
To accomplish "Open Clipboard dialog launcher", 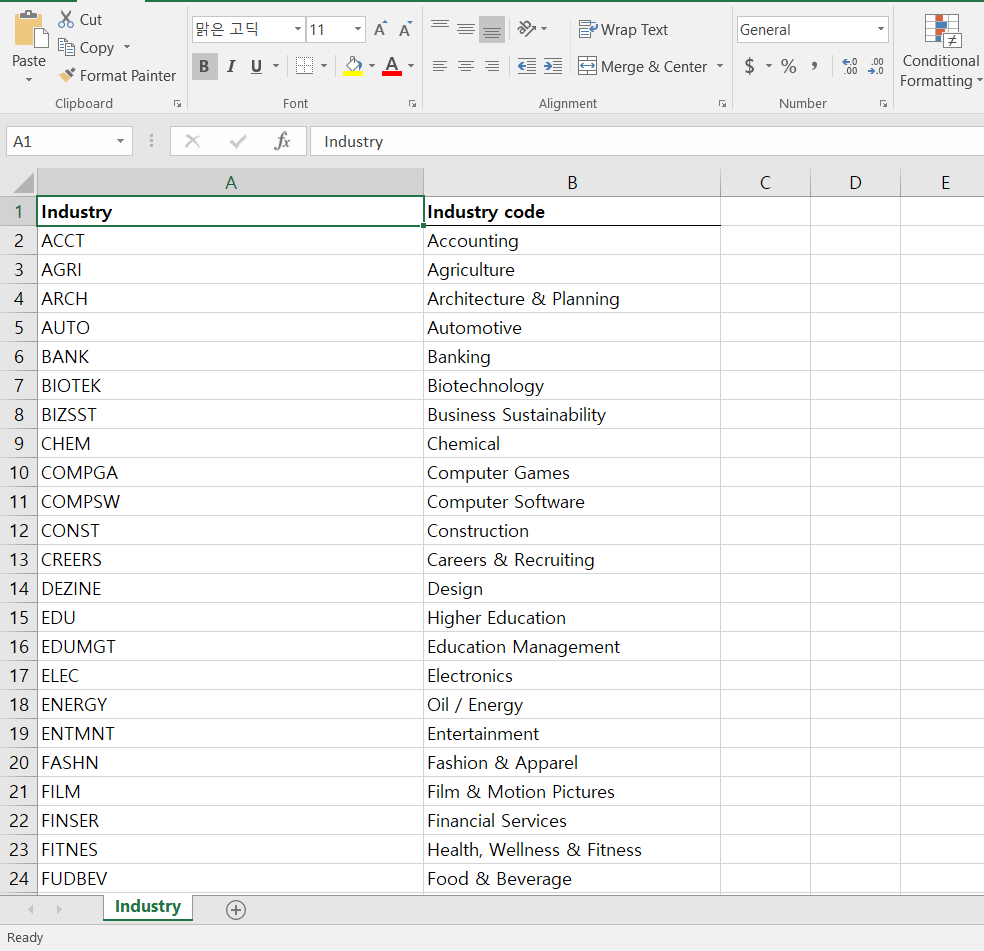I will tap(178, 104).
